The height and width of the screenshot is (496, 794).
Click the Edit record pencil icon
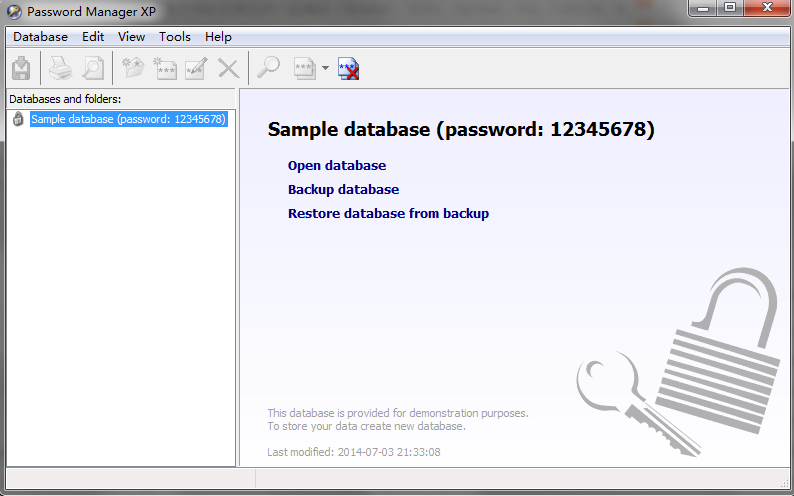tap(196, 68)
